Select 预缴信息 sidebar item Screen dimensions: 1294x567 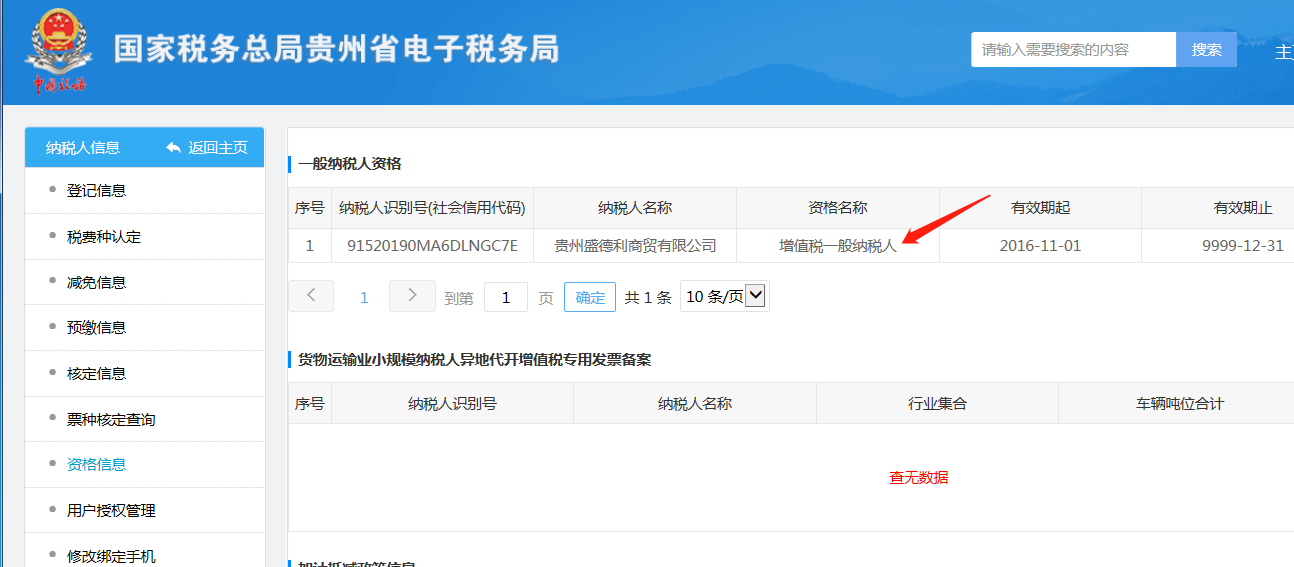(x=96, y=327)
